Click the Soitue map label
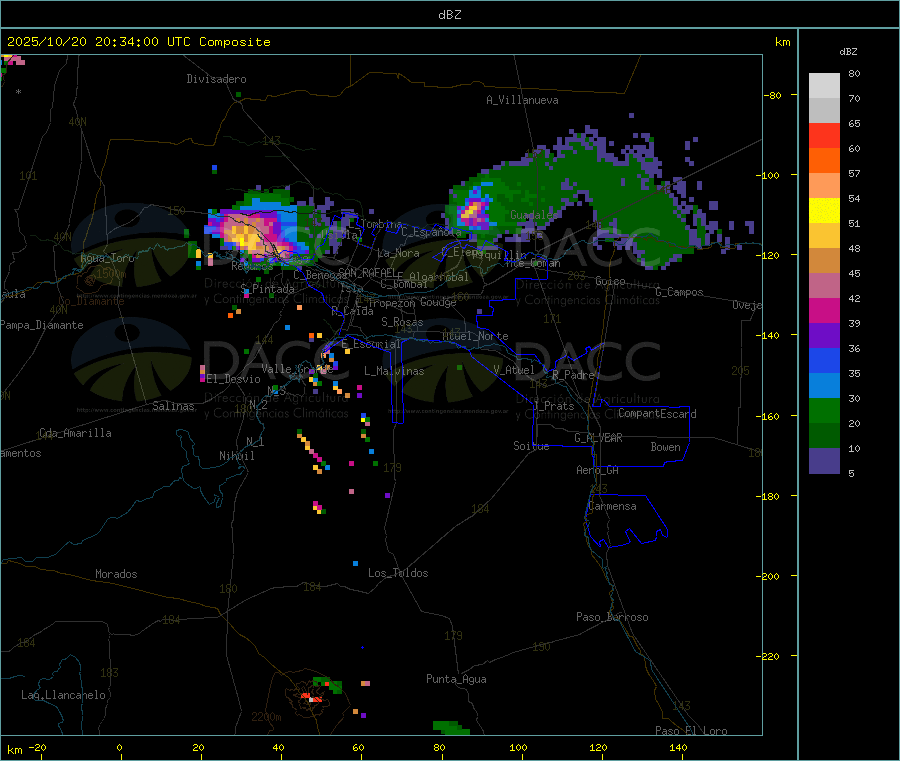Screen dimensions: 900x761 [x=532, y=446]
